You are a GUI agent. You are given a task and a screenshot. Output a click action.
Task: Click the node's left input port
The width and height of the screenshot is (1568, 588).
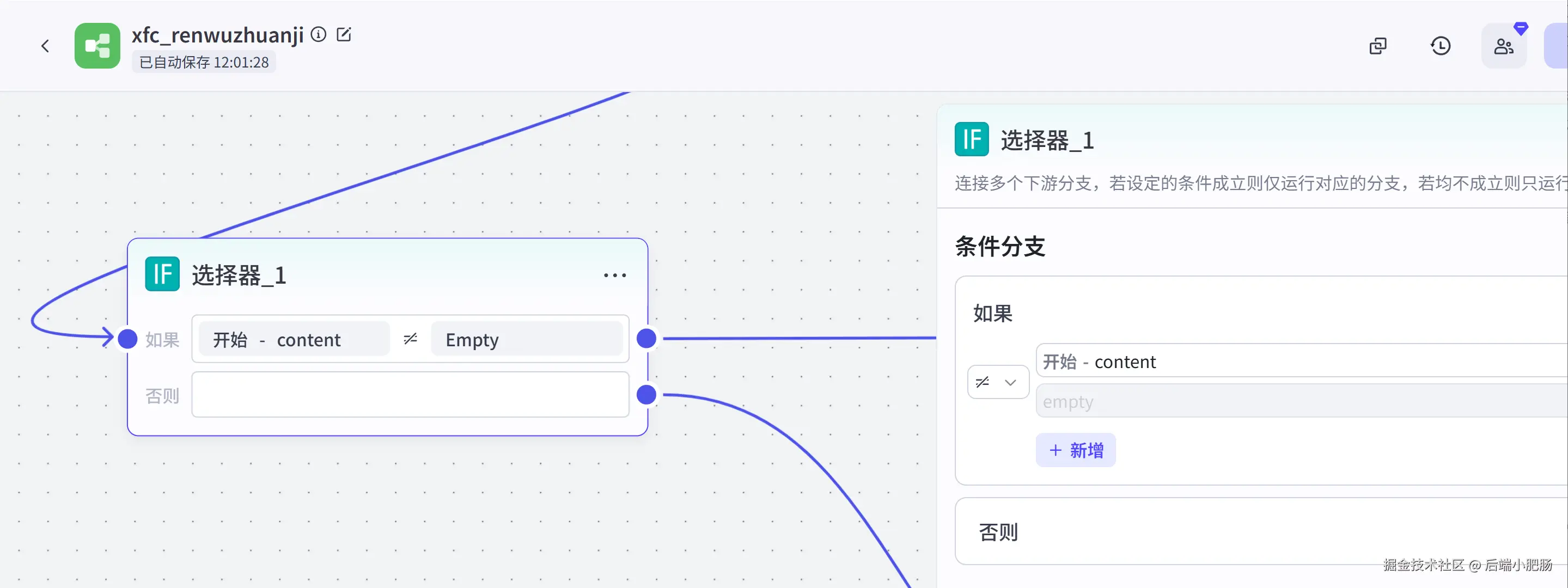click(x=127, y=339)
